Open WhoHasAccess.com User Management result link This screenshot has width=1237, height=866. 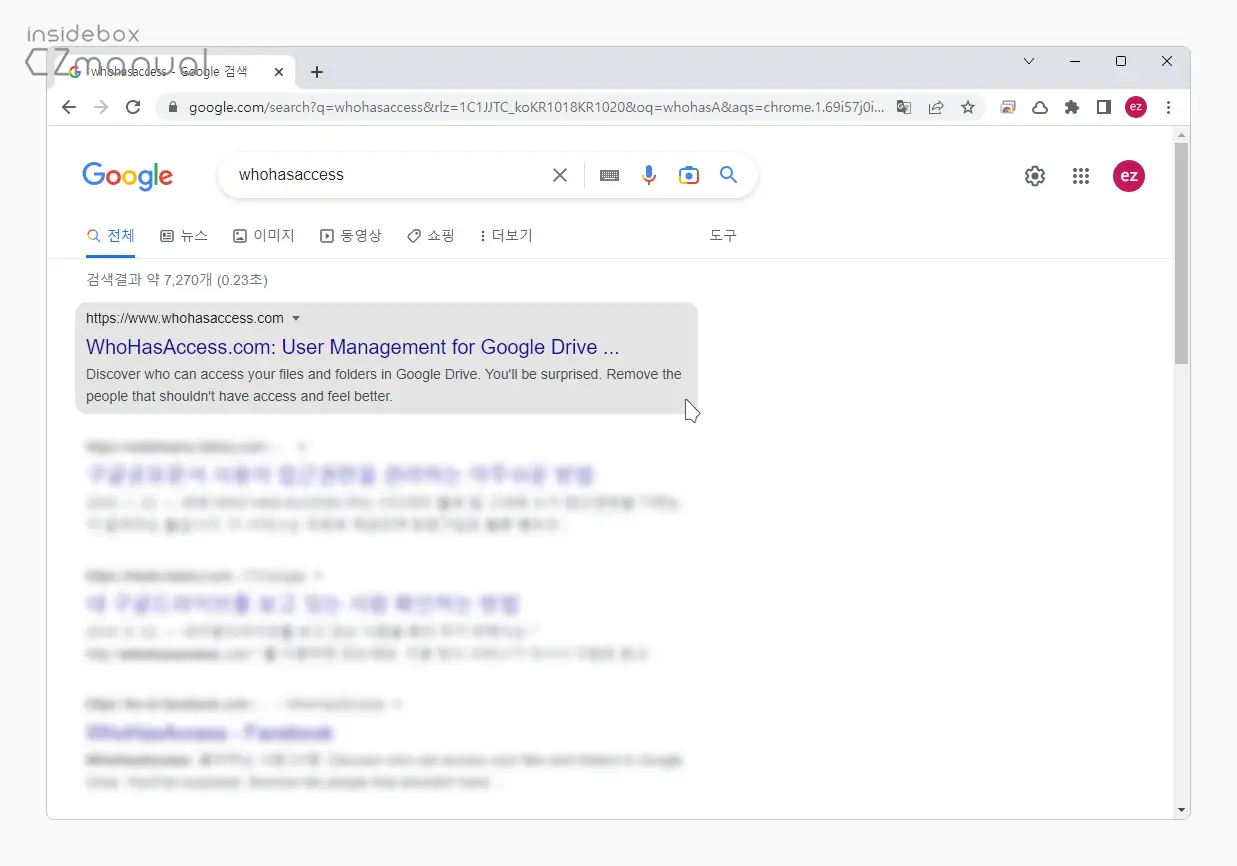tap(353, 347)
